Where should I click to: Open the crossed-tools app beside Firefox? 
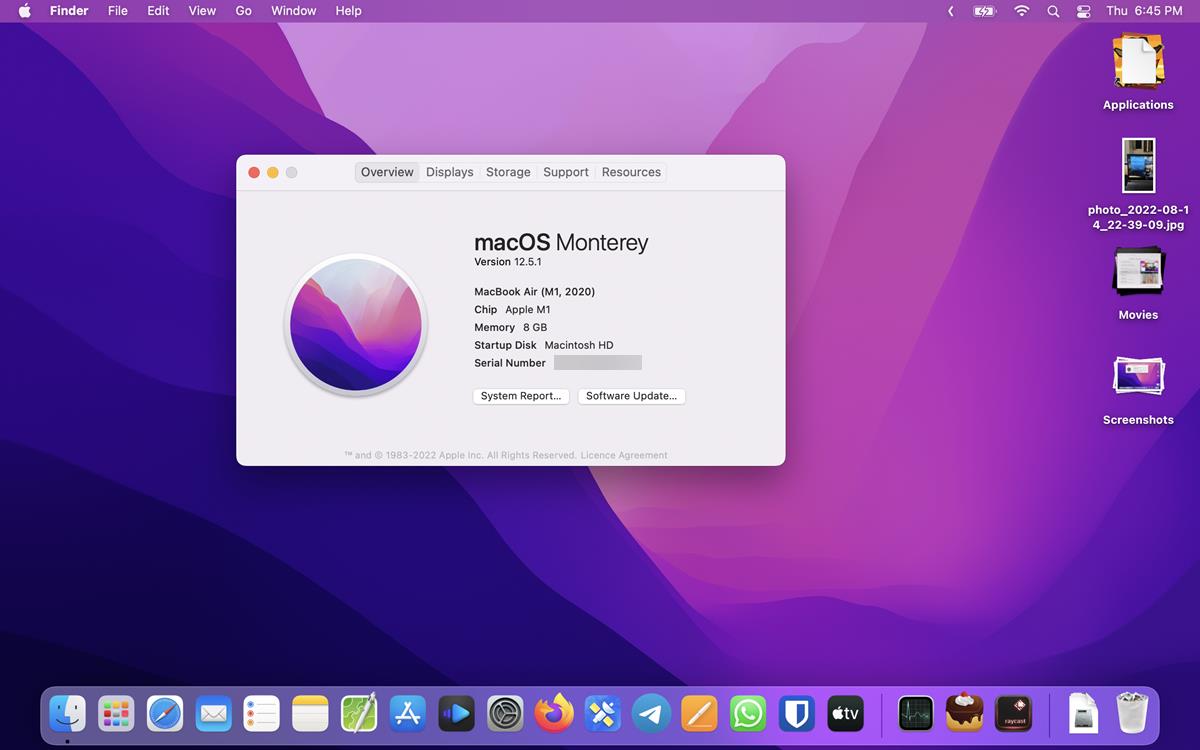click(603, 713)
